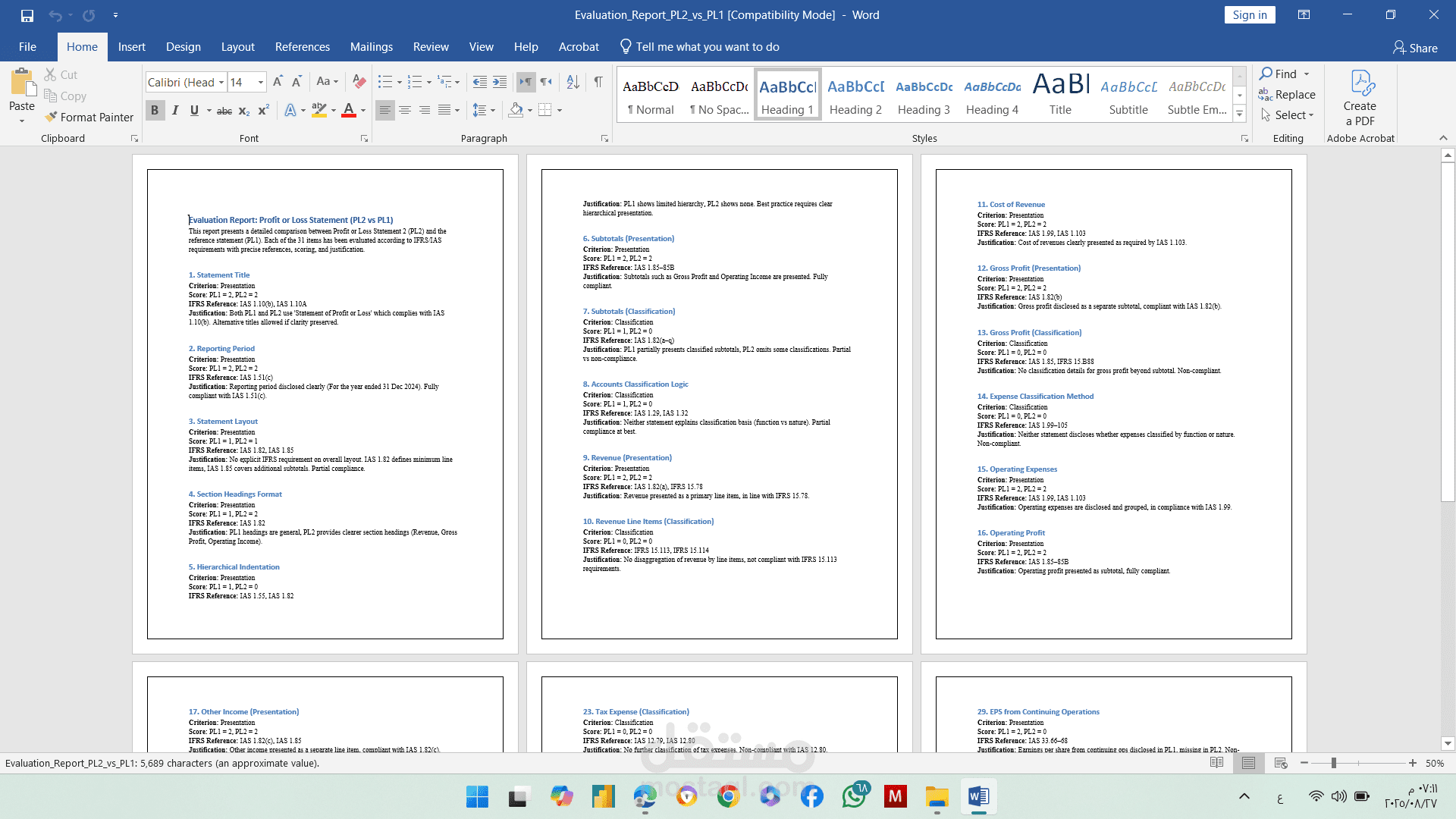This screenshot has height=819, width=1456.
Task: Open WhatsApp from the taskbar
Action: pos(855,796)
